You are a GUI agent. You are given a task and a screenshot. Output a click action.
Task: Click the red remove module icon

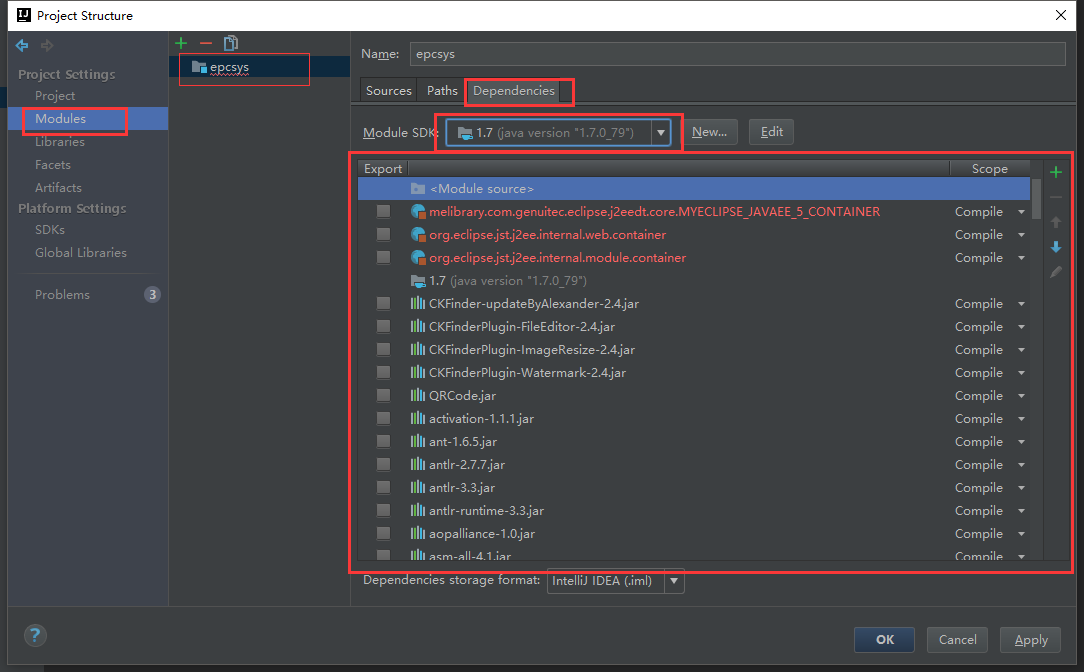(206, 43)
